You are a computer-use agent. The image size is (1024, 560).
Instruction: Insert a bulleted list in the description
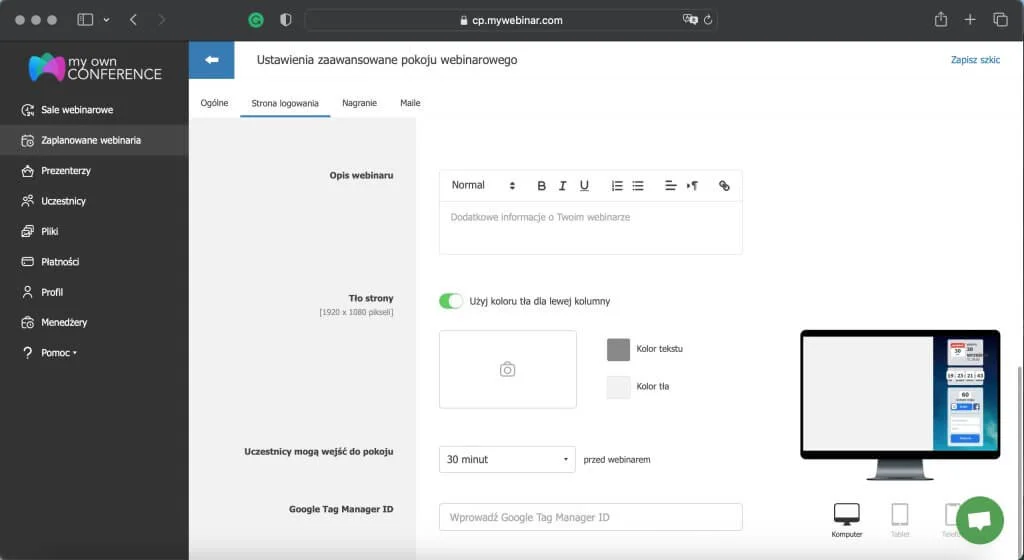click(x=638, y=186)
